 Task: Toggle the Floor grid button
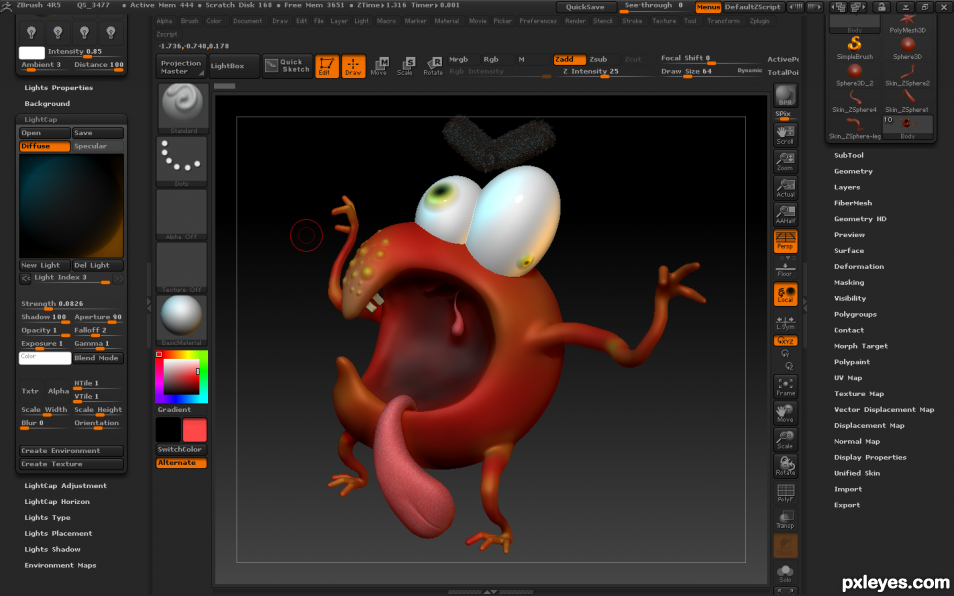point(785,269)
